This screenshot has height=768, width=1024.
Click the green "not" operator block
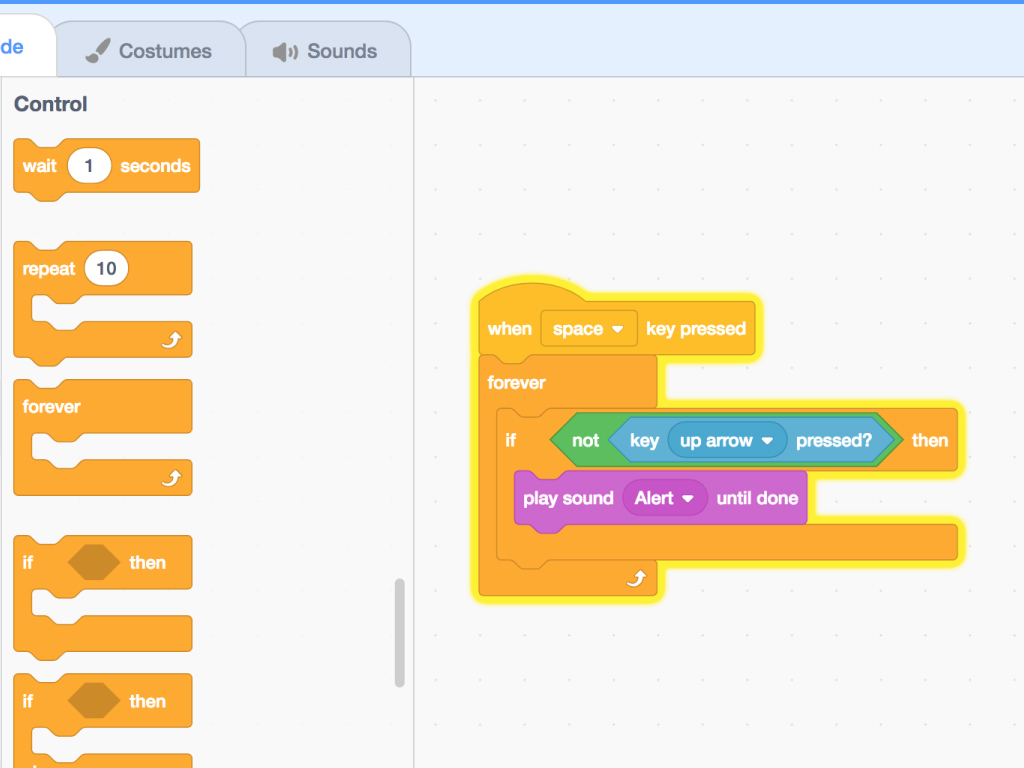coord(586,441)
